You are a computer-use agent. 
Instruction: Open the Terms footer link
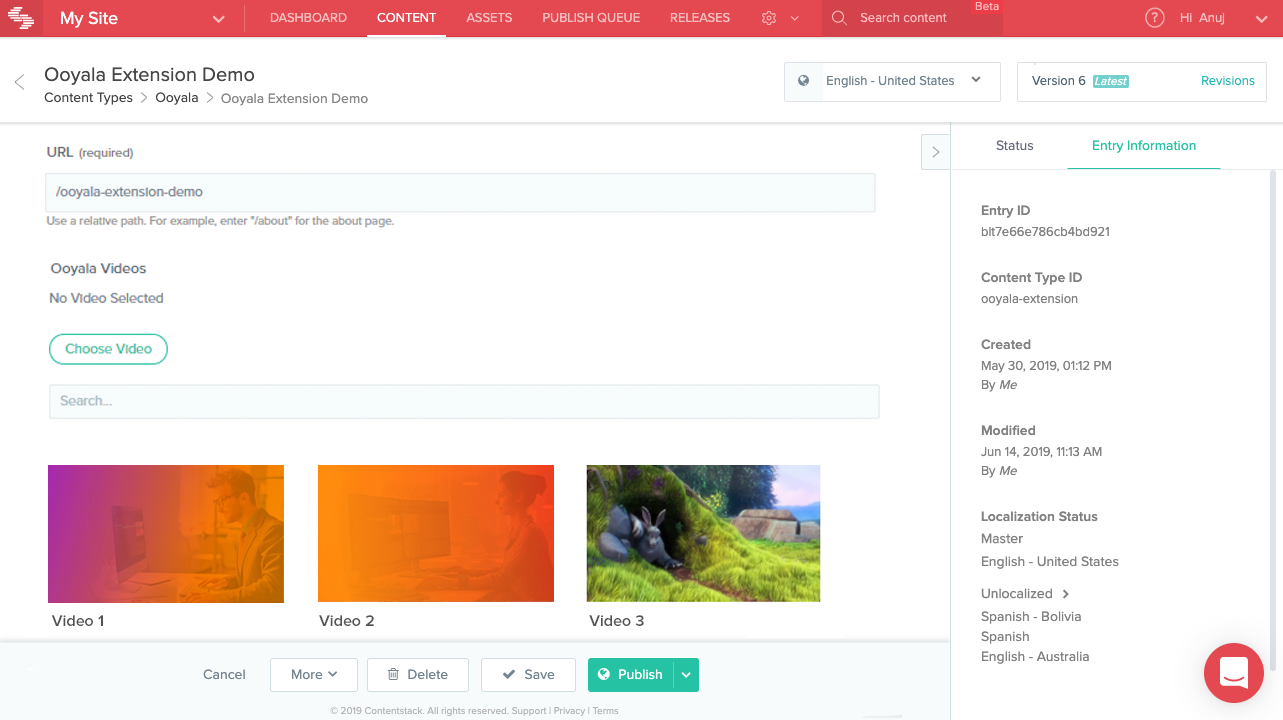click(x=605, y=711)
